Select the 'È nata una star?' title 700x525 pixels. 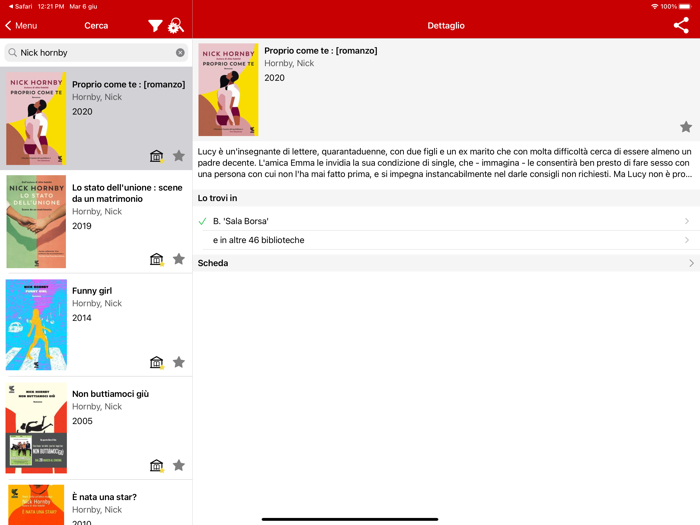[x=104, y=497]
